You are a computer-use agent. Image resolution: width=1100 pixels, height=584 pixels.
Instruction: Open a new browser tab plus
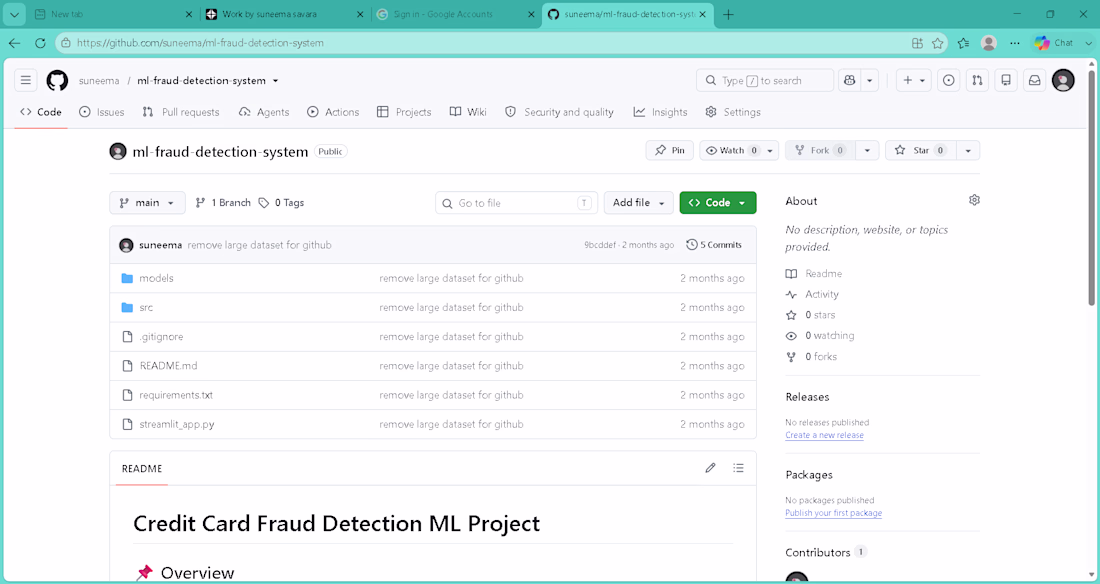click(728, 14)
